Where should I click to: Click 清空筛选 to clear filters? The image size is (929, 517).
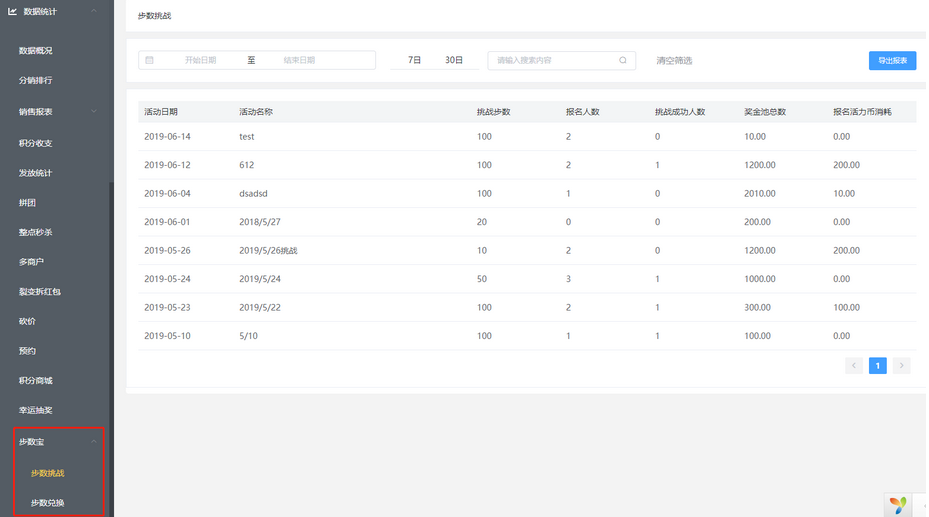click(x=674, y=61)
